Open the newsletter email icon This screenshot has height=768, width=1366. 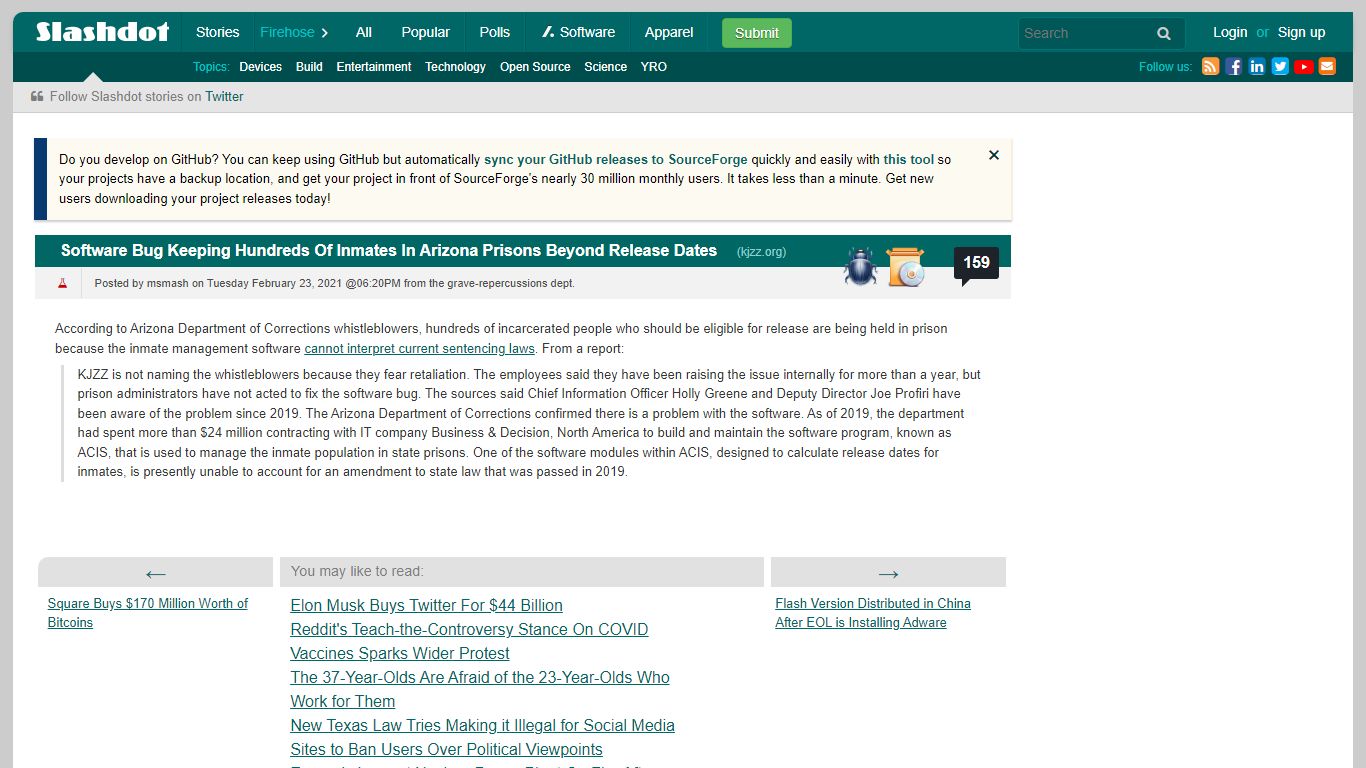[x=1327, y=67]
